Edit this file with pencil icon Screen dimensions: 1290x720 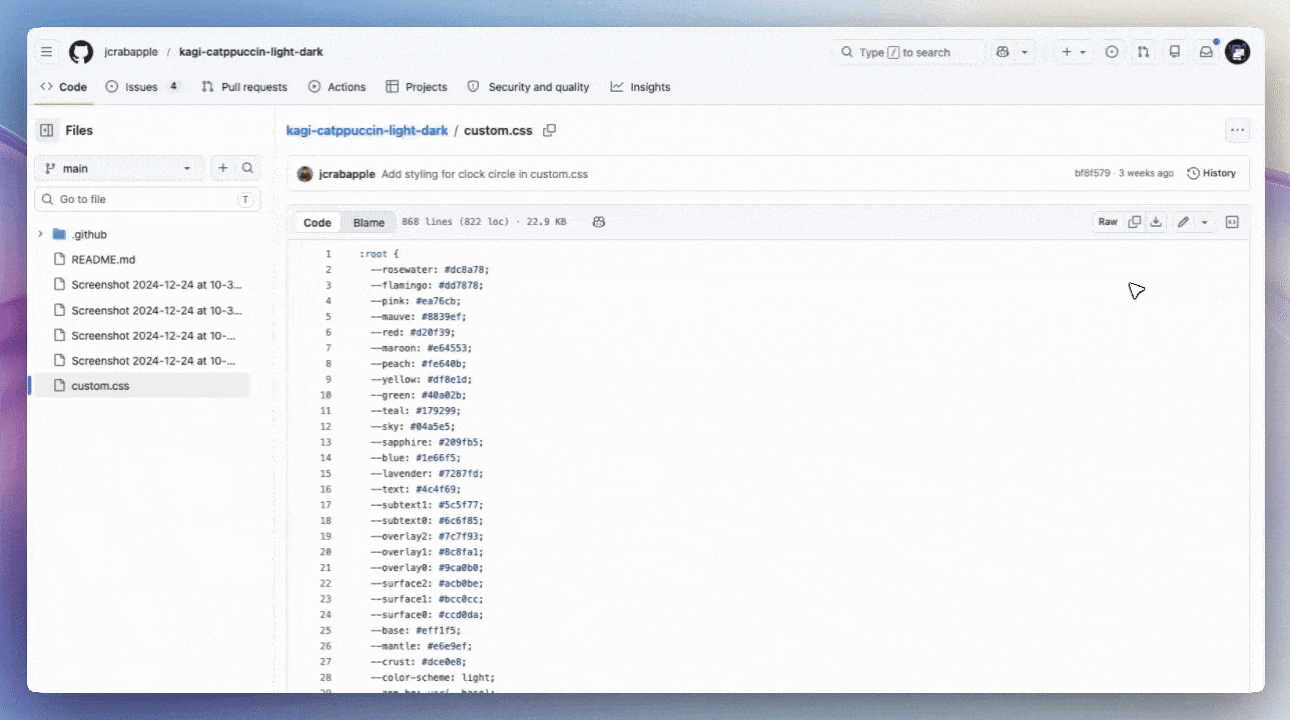click(1183, 222)
